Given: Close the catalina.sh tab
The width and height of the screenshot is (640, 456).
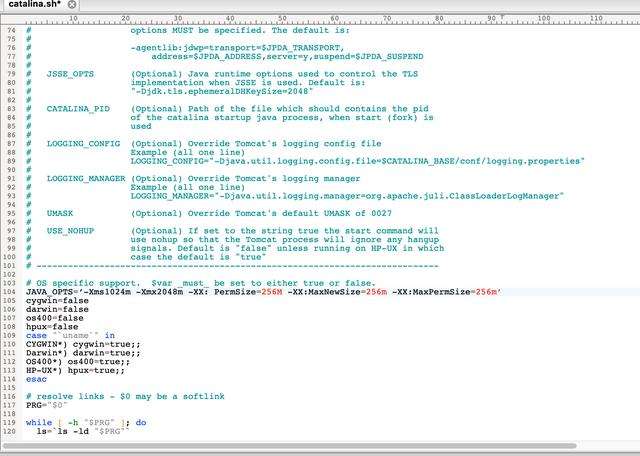Looking at the screenshot, I should pyautogui.click(x=72, y=4).
